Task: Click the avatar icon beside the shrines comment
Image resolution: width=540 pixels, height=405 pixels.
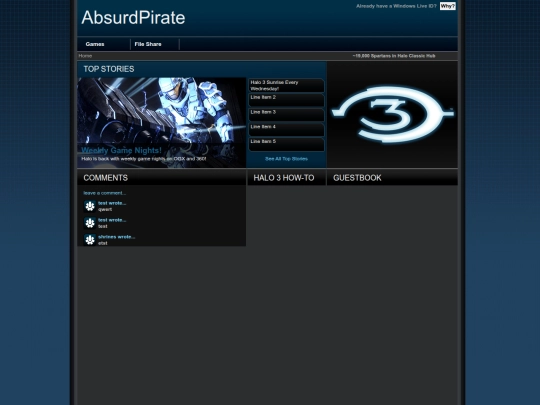Action: pos(90,239)
